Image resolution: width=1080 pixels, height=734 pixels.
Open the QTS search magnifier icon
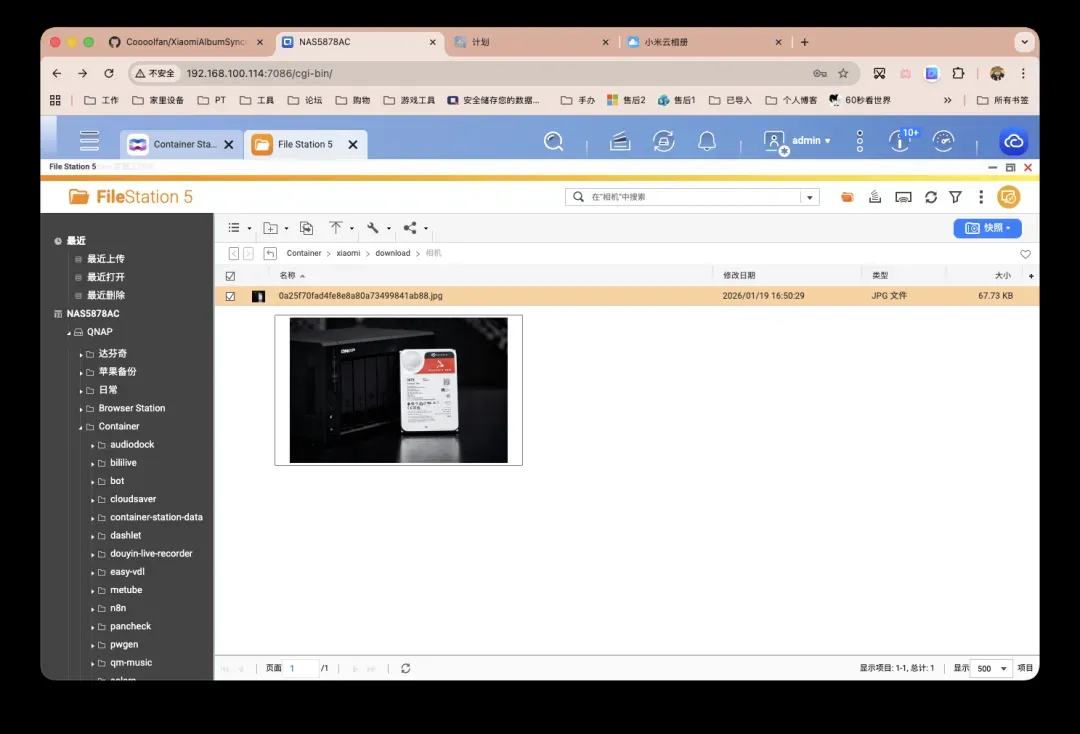click(x=553, y=141)
